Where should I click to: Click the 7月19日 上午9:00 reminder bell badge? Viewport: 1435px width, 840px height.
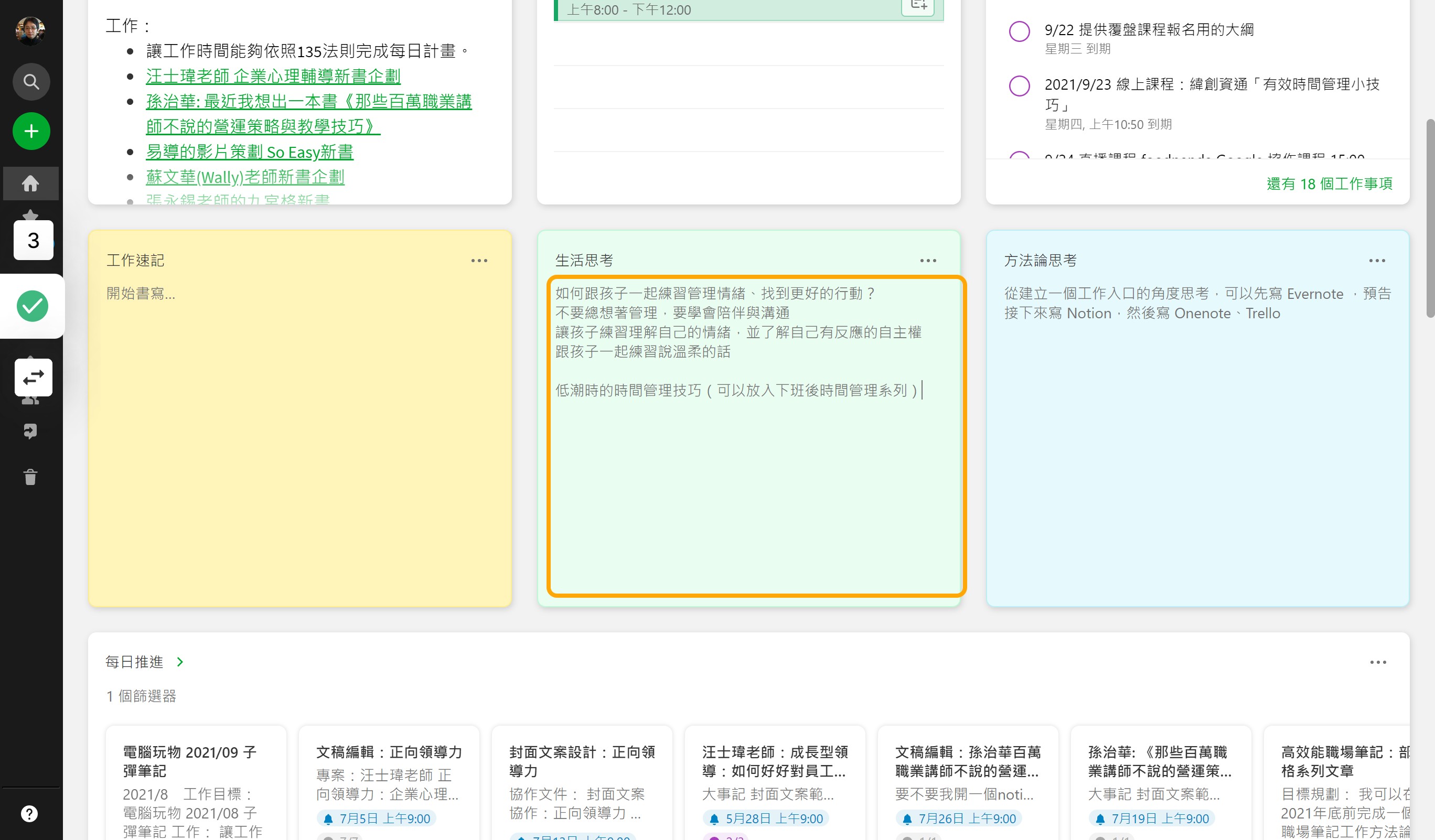1152,819
